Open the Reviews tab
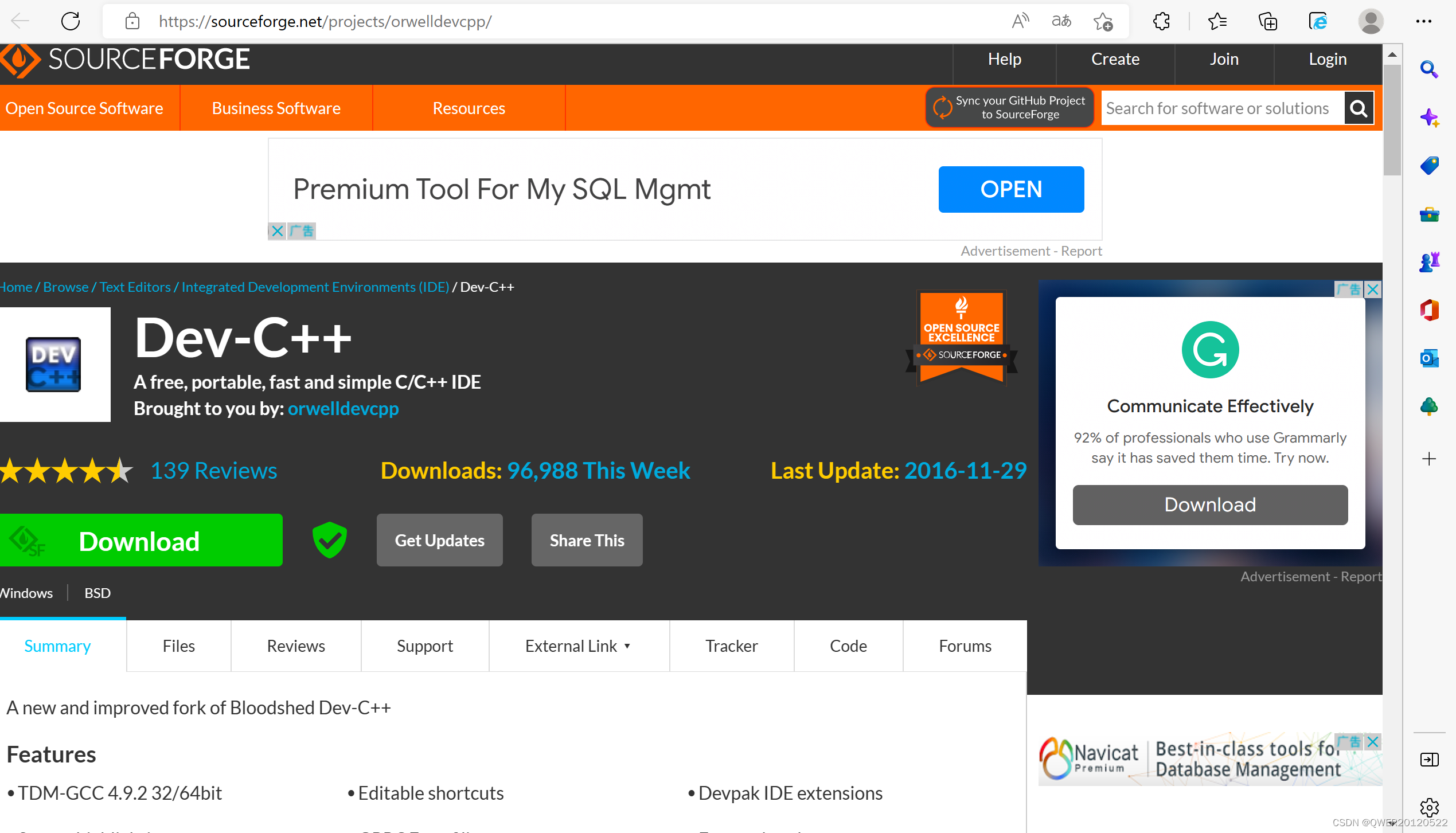The width and height of the screenshot is (1456, 833). [296, 646]
